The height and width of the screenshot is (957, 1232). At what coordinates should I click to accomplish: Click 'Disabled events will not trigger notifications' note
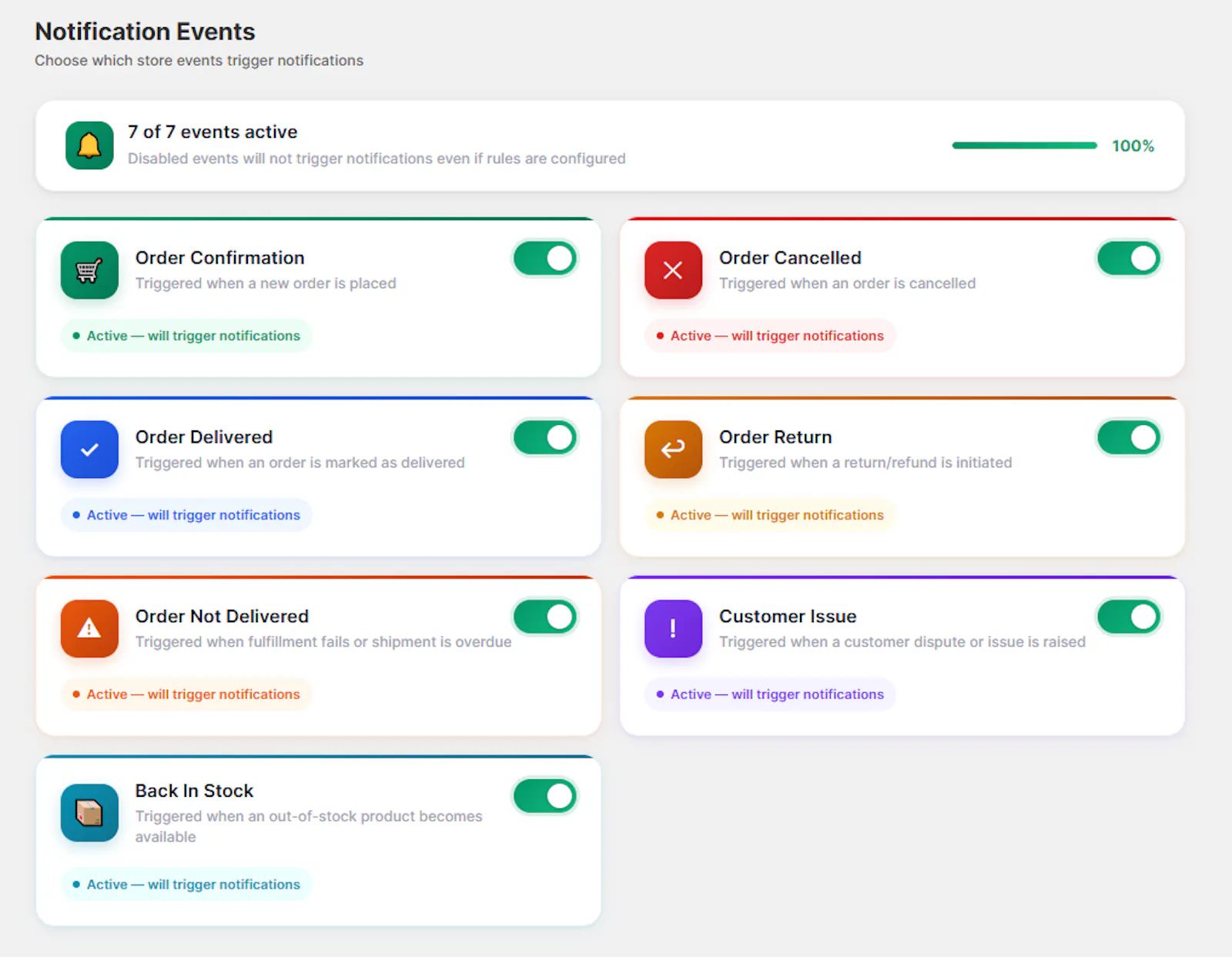[x=377, y=159]
